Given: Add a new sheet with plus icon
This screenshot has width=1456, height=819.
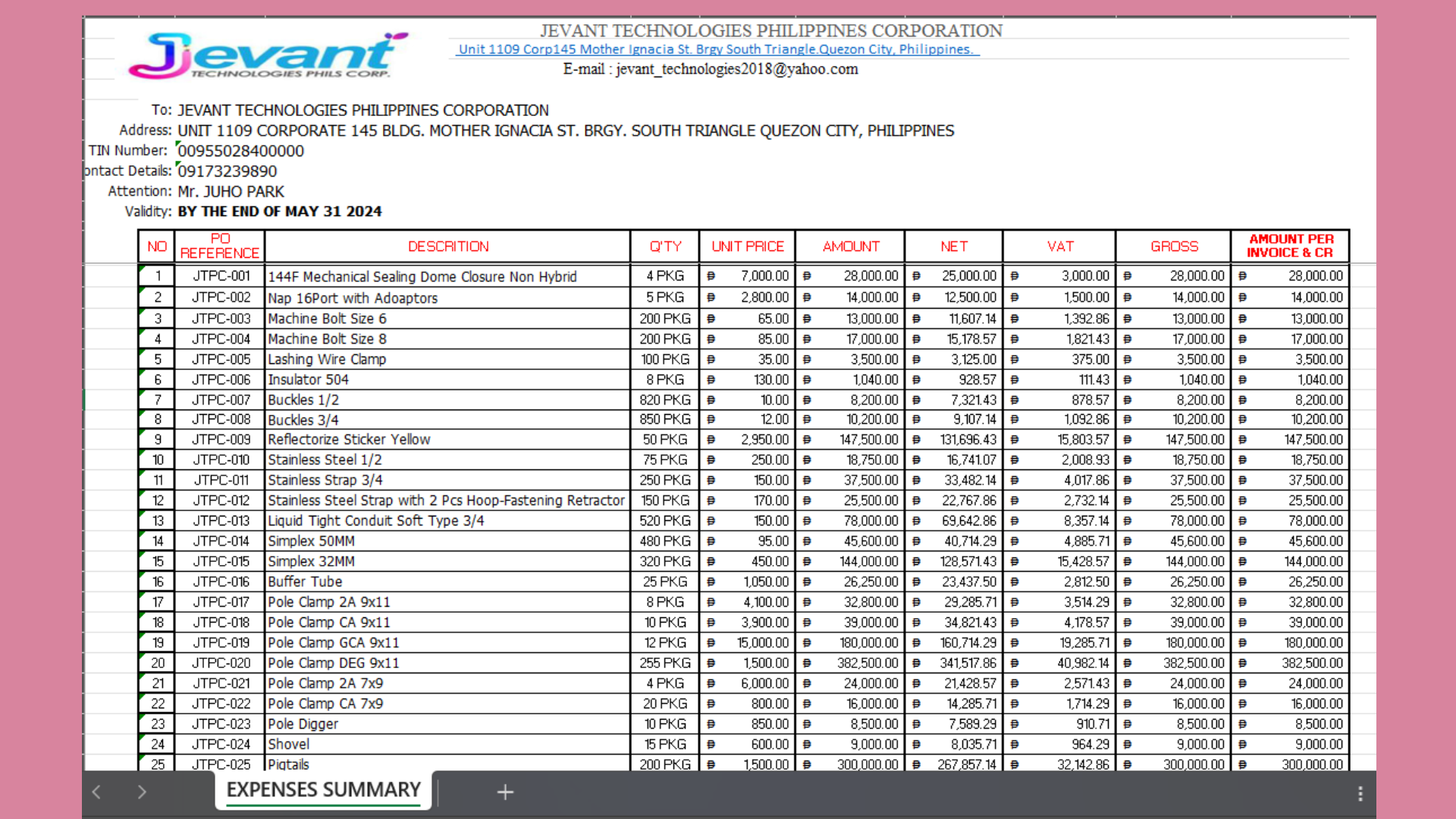Looking at the screenshot, I should (505, 792).
